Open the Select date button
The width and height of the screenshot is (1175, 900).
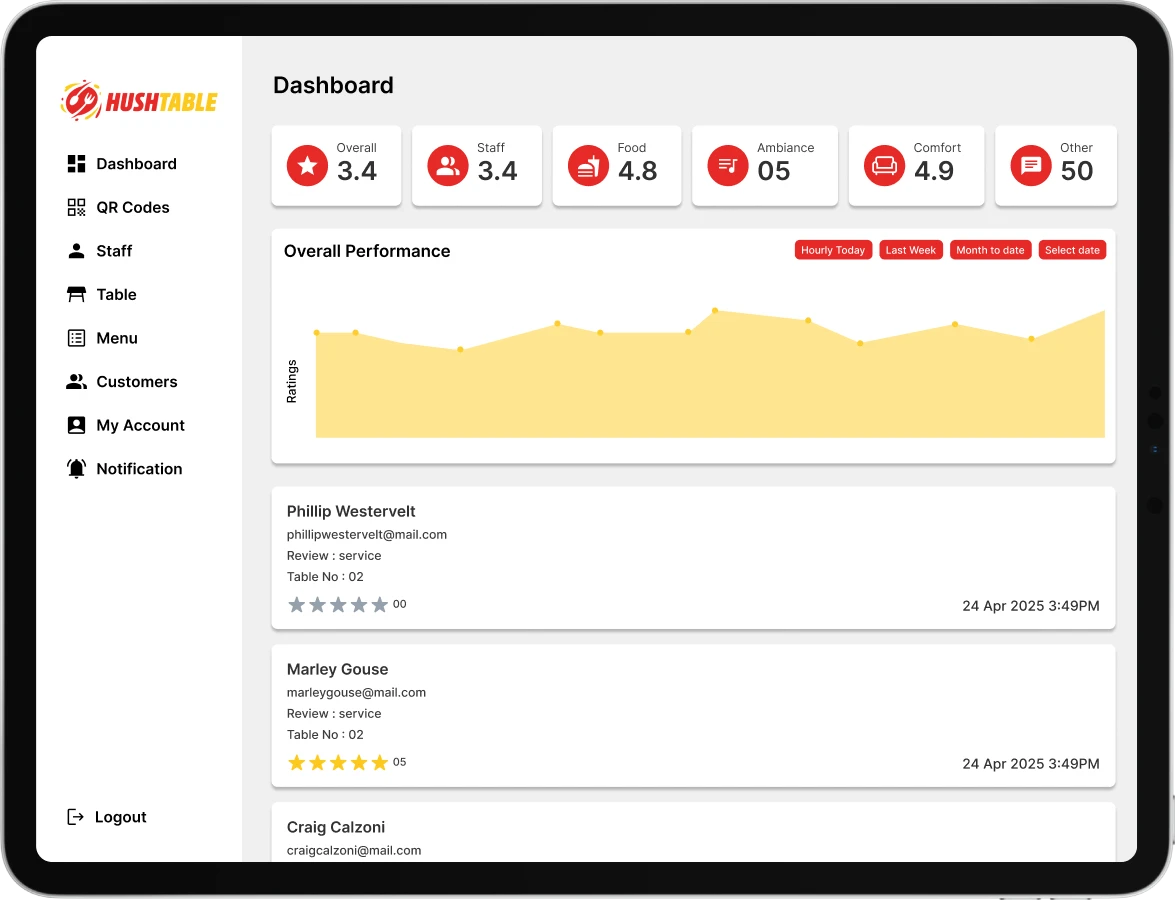(x=1072, y=250)
